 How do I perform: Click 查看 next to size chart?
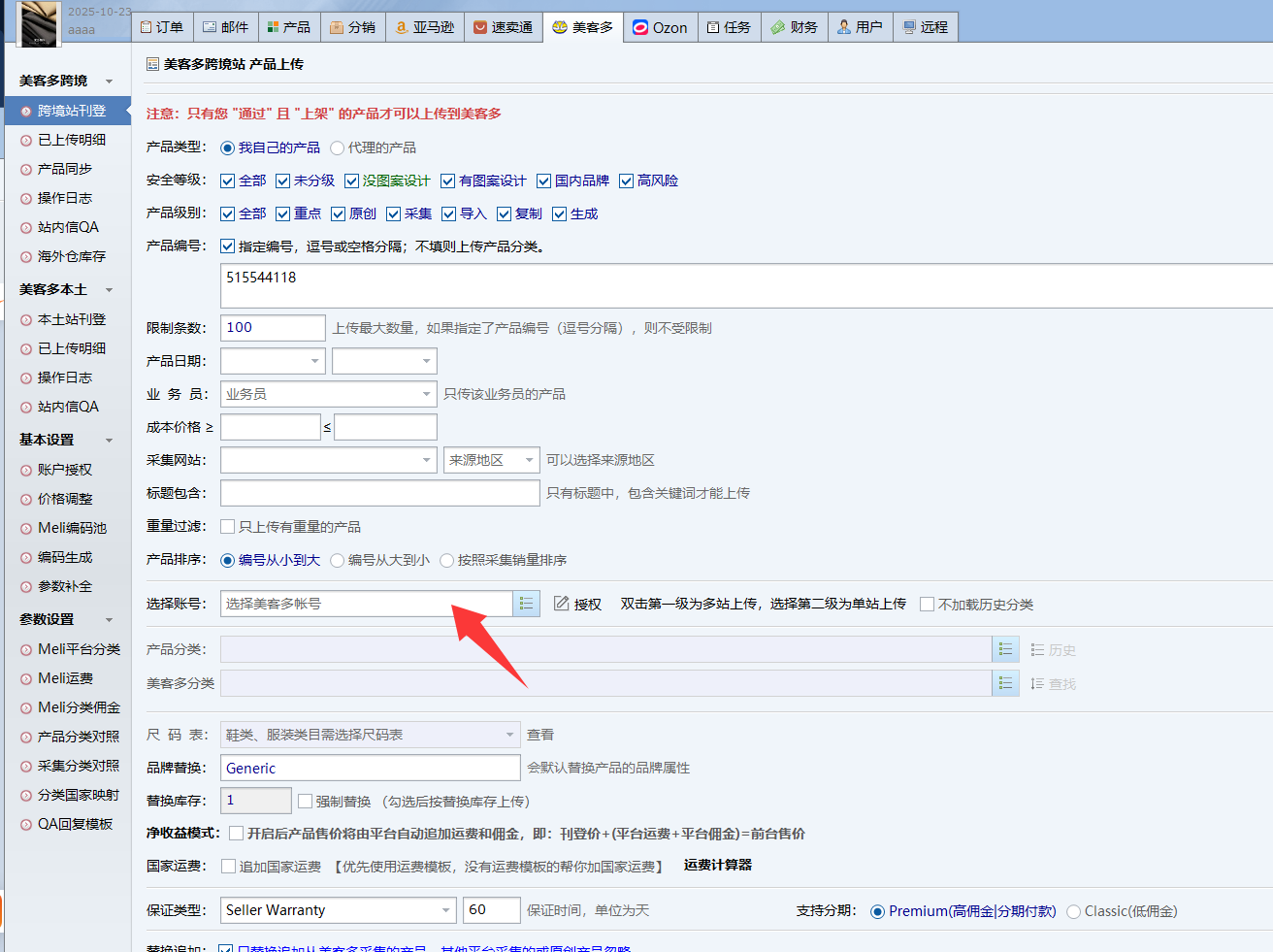(x=540, y=735)
